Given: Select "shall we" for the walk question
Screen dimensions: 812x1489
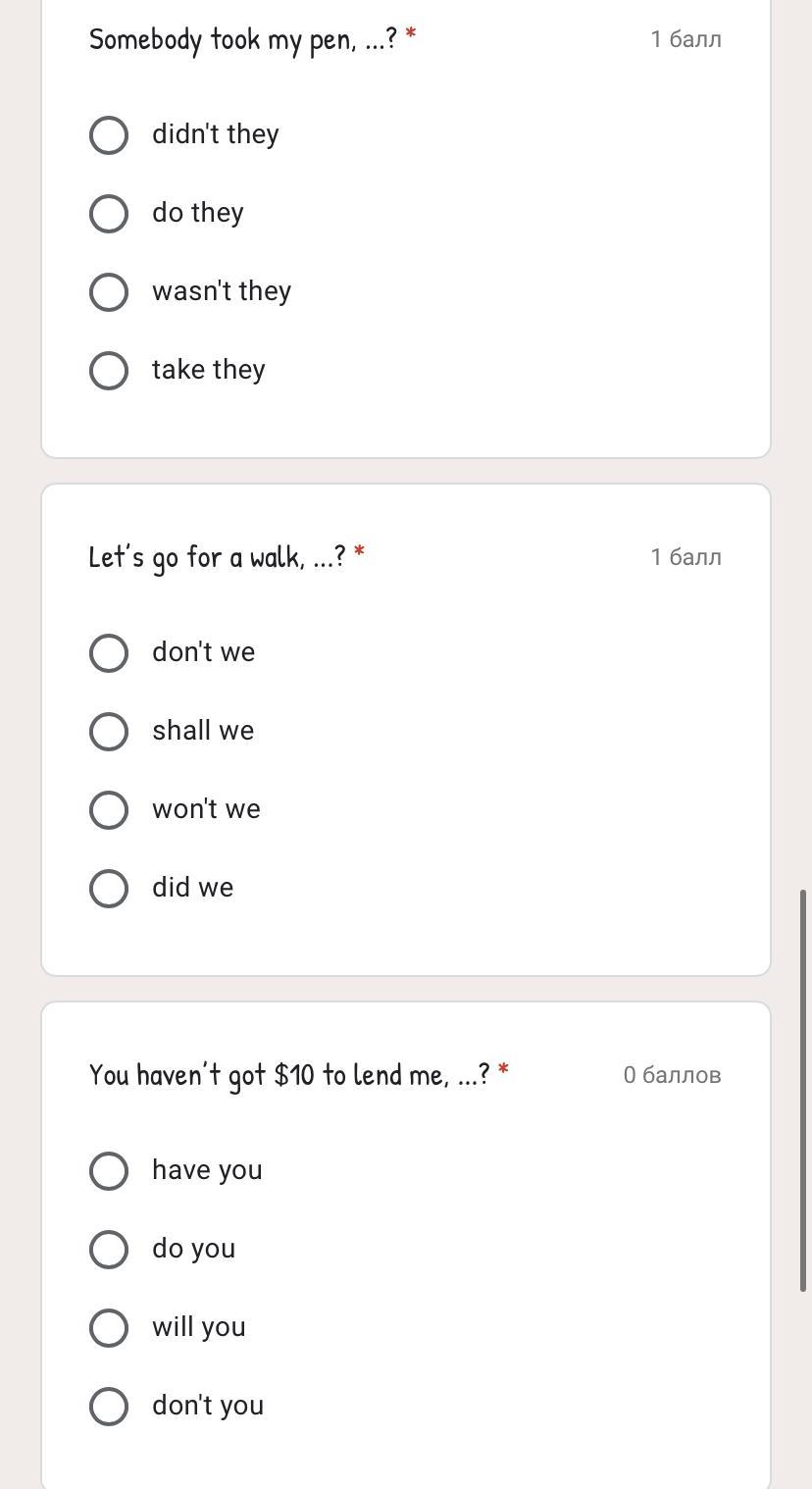Looking at the screenshot, I should (x=109, y=732).
